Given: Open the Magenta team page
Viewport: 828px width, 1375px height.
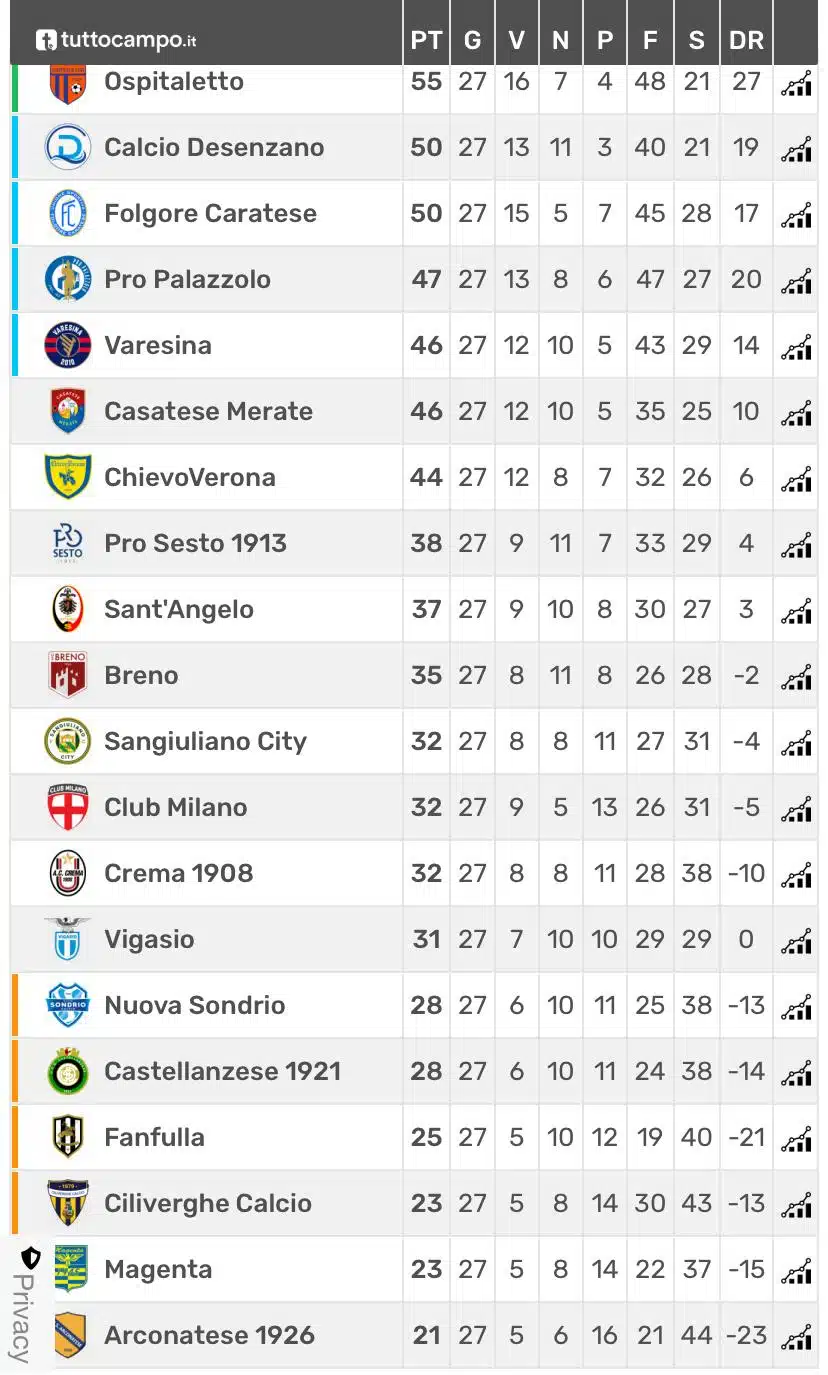Looking at the screenshot, I should 158,1269.
